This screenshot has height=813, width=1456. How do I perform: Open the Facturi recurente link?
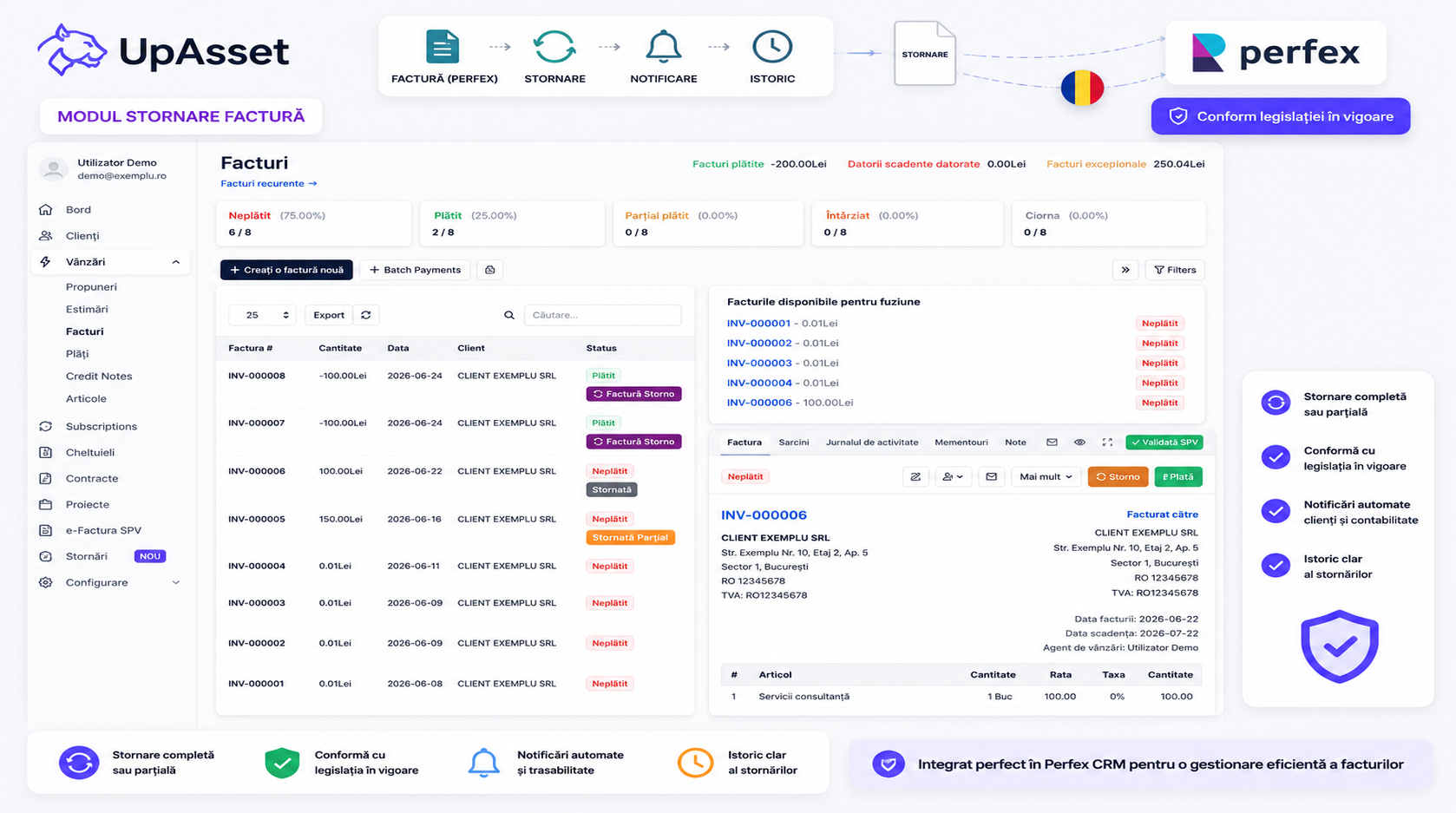pyautogui.click(x=269, y=184)
